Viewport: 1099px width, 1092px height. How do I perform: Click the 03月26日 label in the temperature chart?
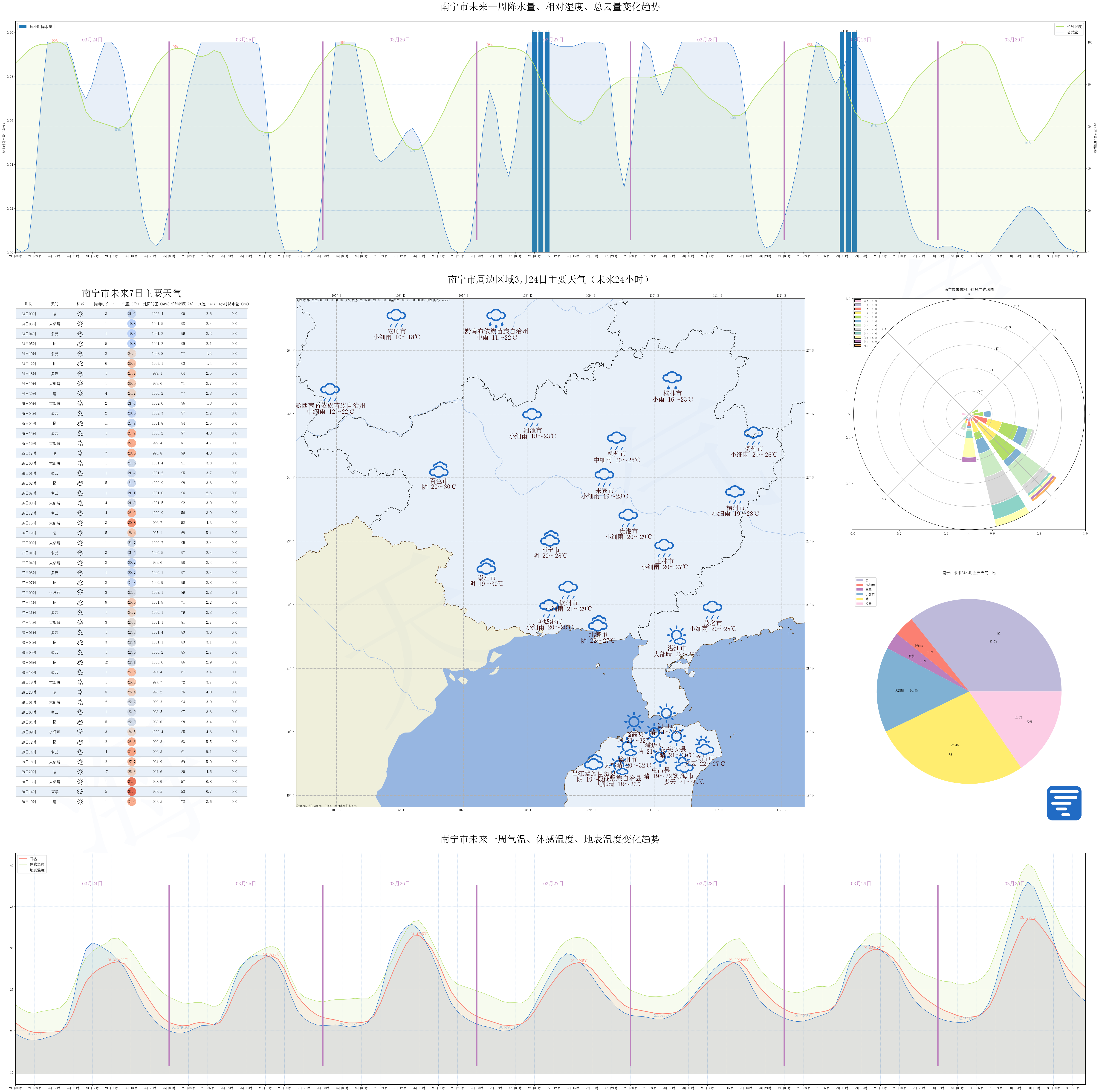399,884
